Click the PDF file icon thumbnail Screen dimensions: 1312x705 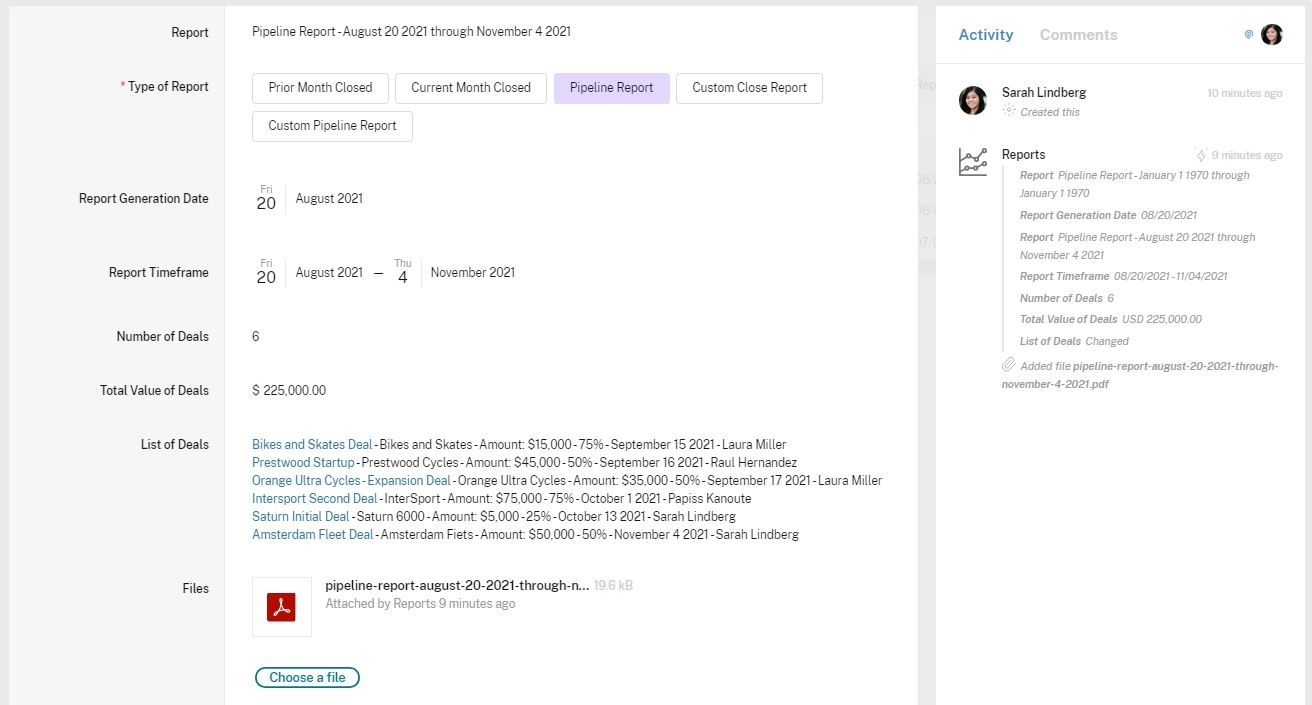pos(281,607)
